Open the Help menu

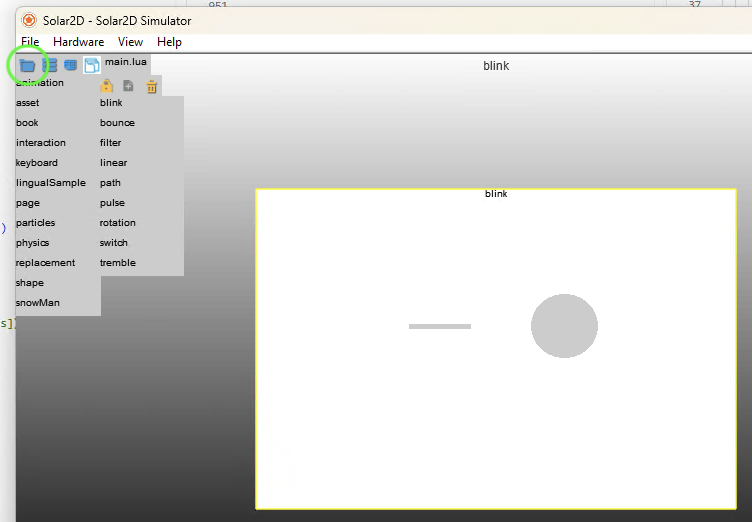[x=169, y=42]
